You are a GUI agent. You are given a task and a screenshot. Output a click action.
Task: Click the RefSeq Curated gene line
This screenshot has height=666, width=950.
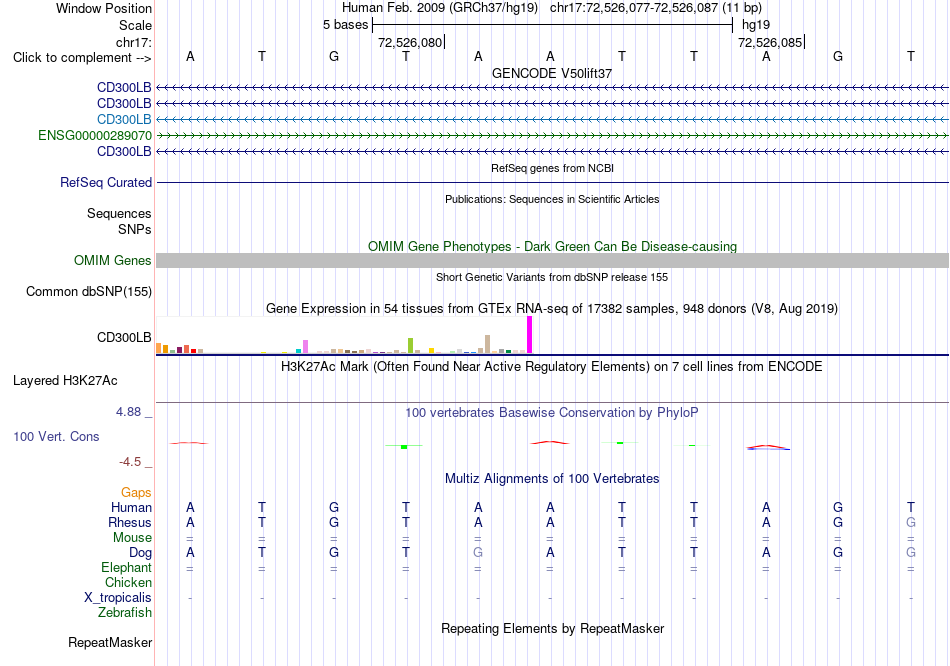pyautogui.click(x=552, y=182)
